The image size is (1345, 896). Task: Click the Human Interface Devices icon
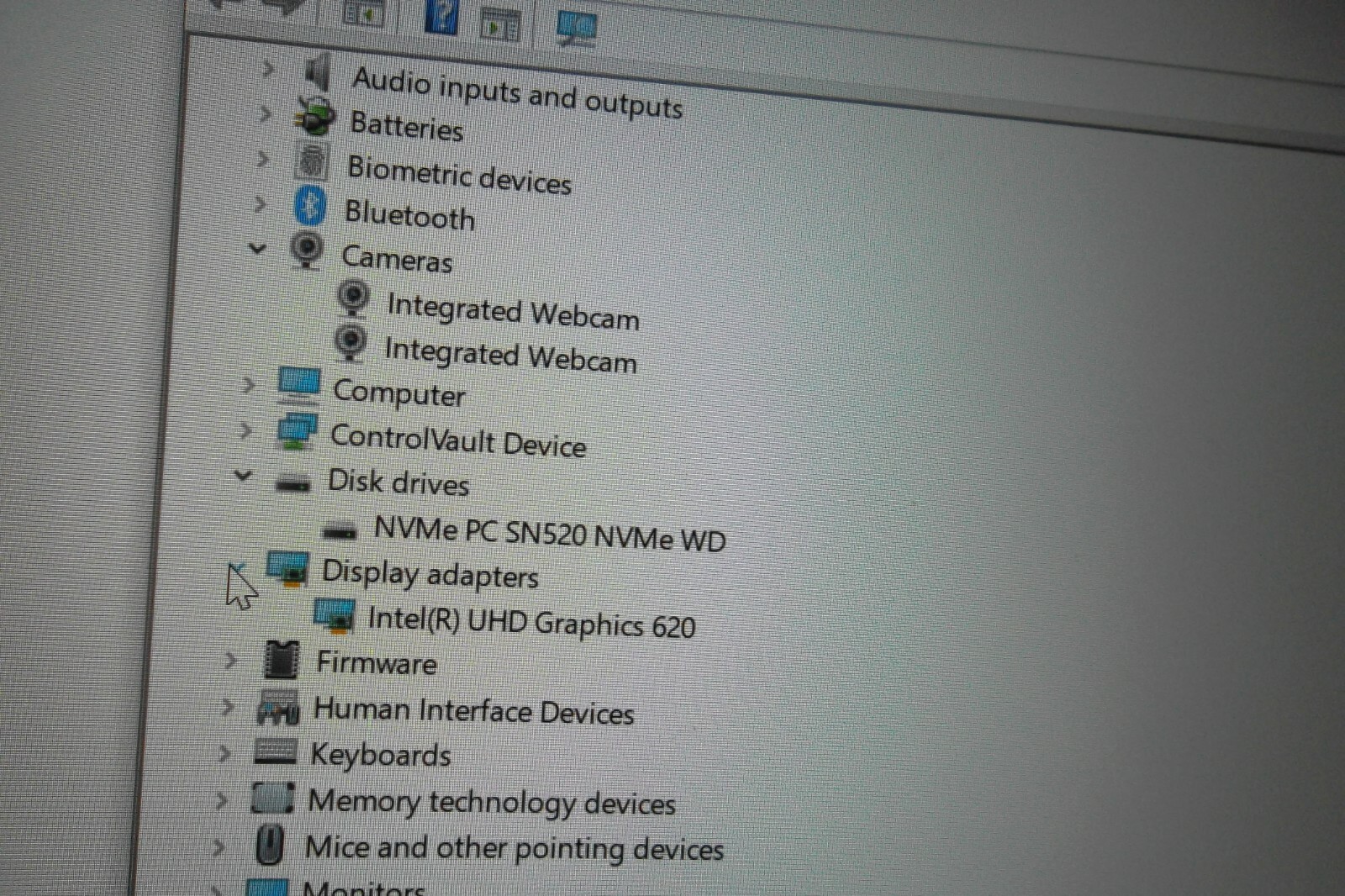coord(278,708)
